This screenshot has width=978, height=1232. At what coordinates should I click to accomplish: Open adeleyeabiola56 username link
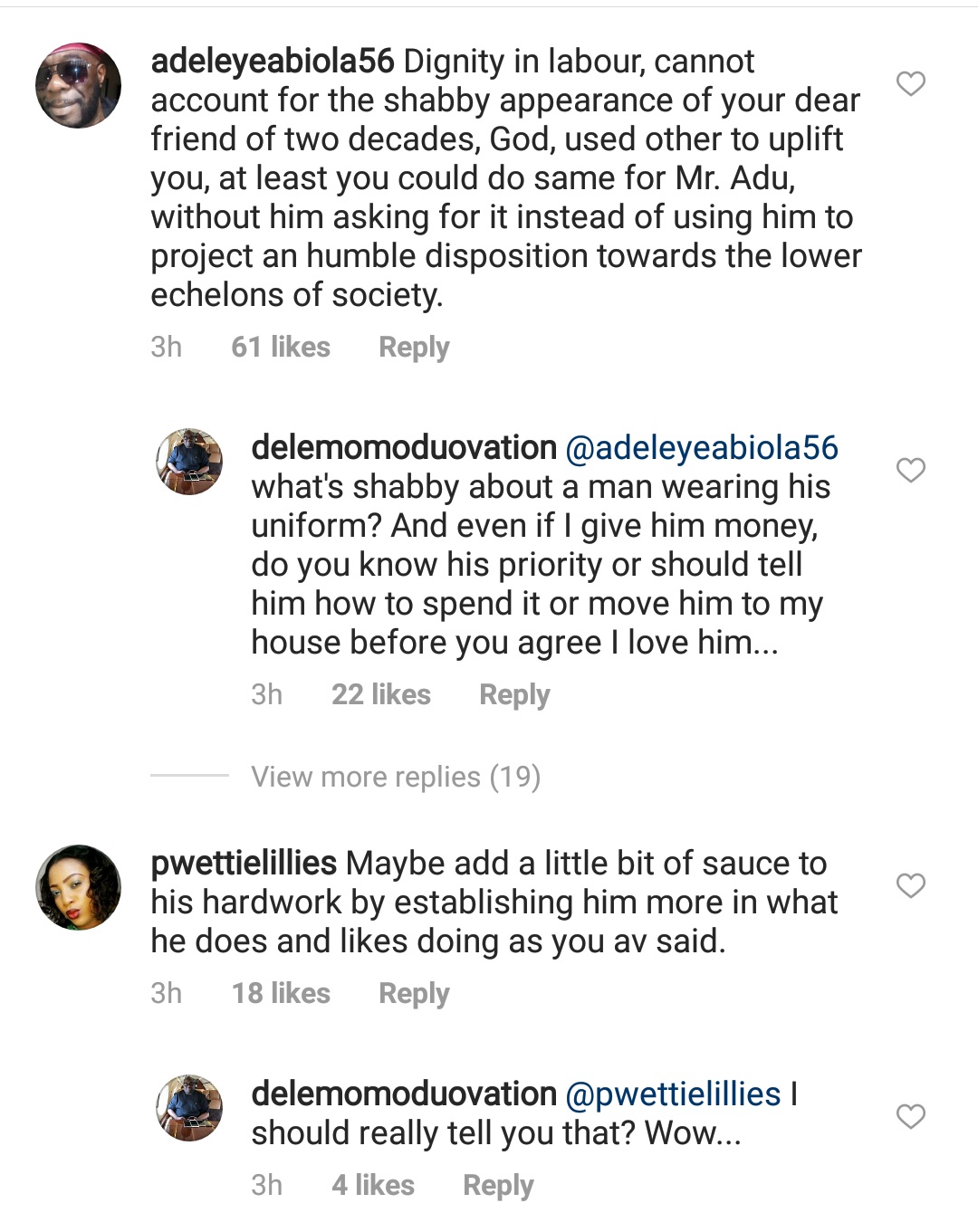click(x=273, y=62)
